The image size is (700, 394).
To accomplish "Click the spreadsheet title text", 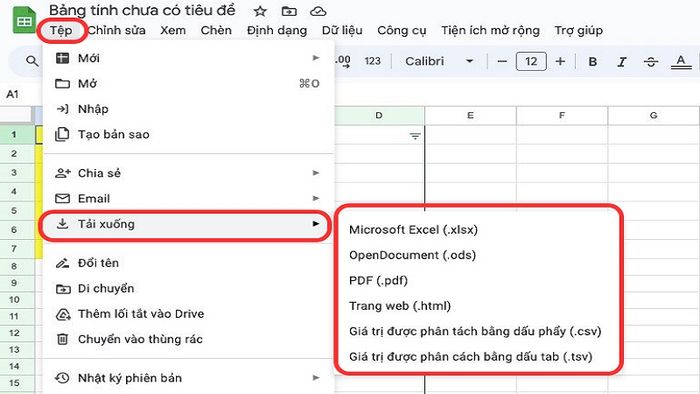I will [142, 10].
